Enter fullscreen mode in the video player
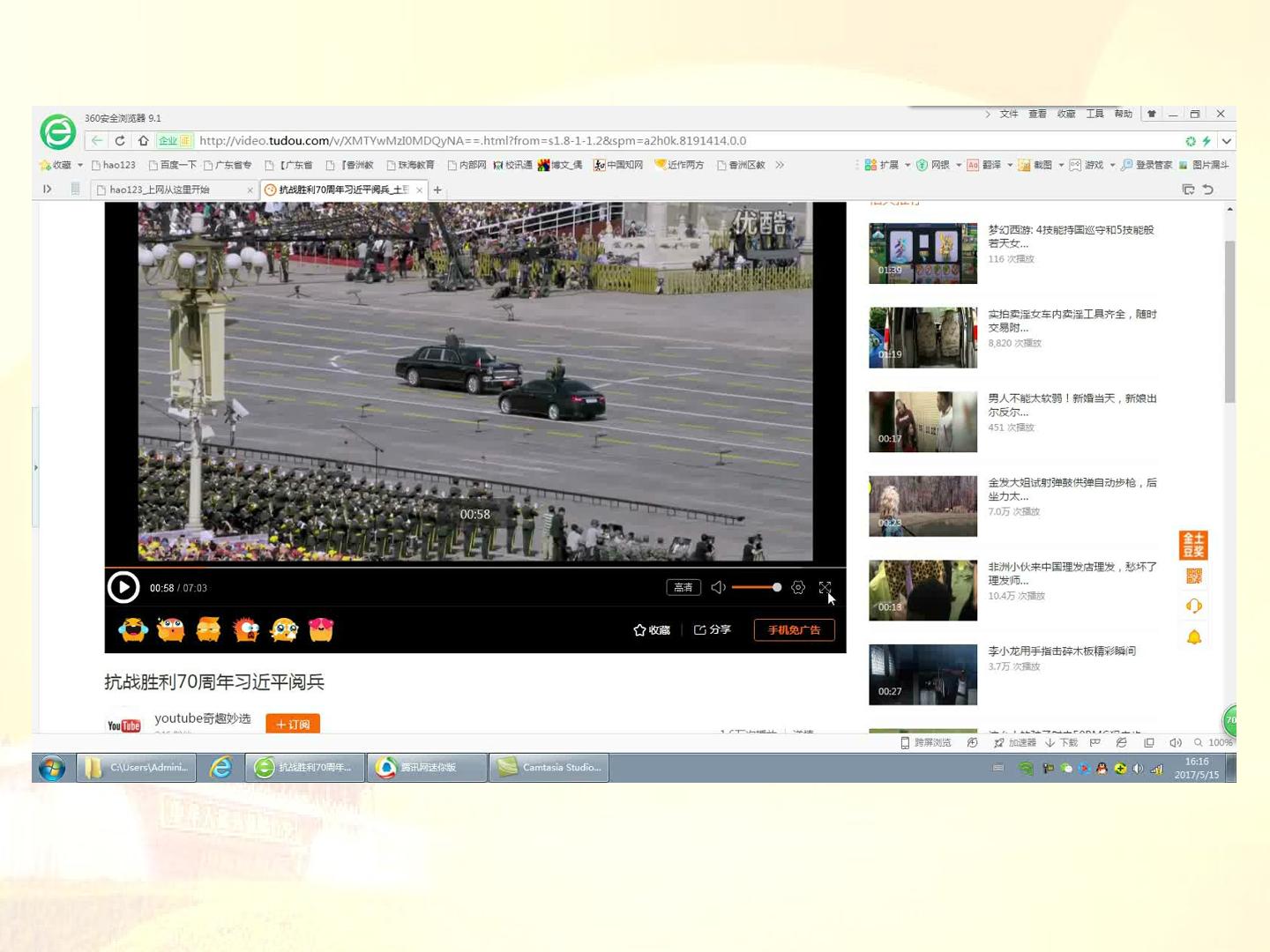1270x952 pixels. pyautogui.click(x=825, y=587)
